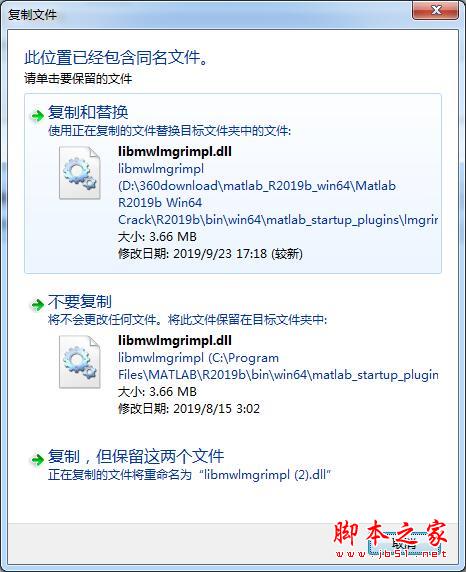This screenshot has width=466, height=572.
Task: Click the gear file icon of the 2019/8/15 DLL
Action: [x=80, y=362]
